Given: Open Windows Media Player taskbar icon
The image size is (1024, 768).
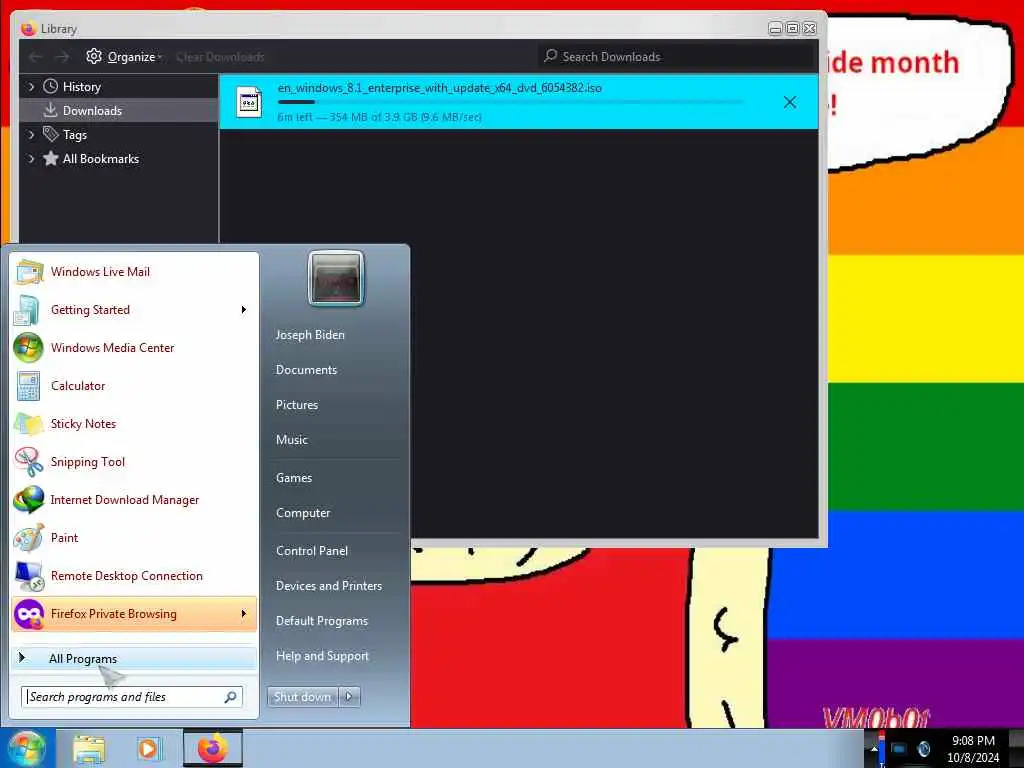Looking at the screenshot, I should click(148, 749).
